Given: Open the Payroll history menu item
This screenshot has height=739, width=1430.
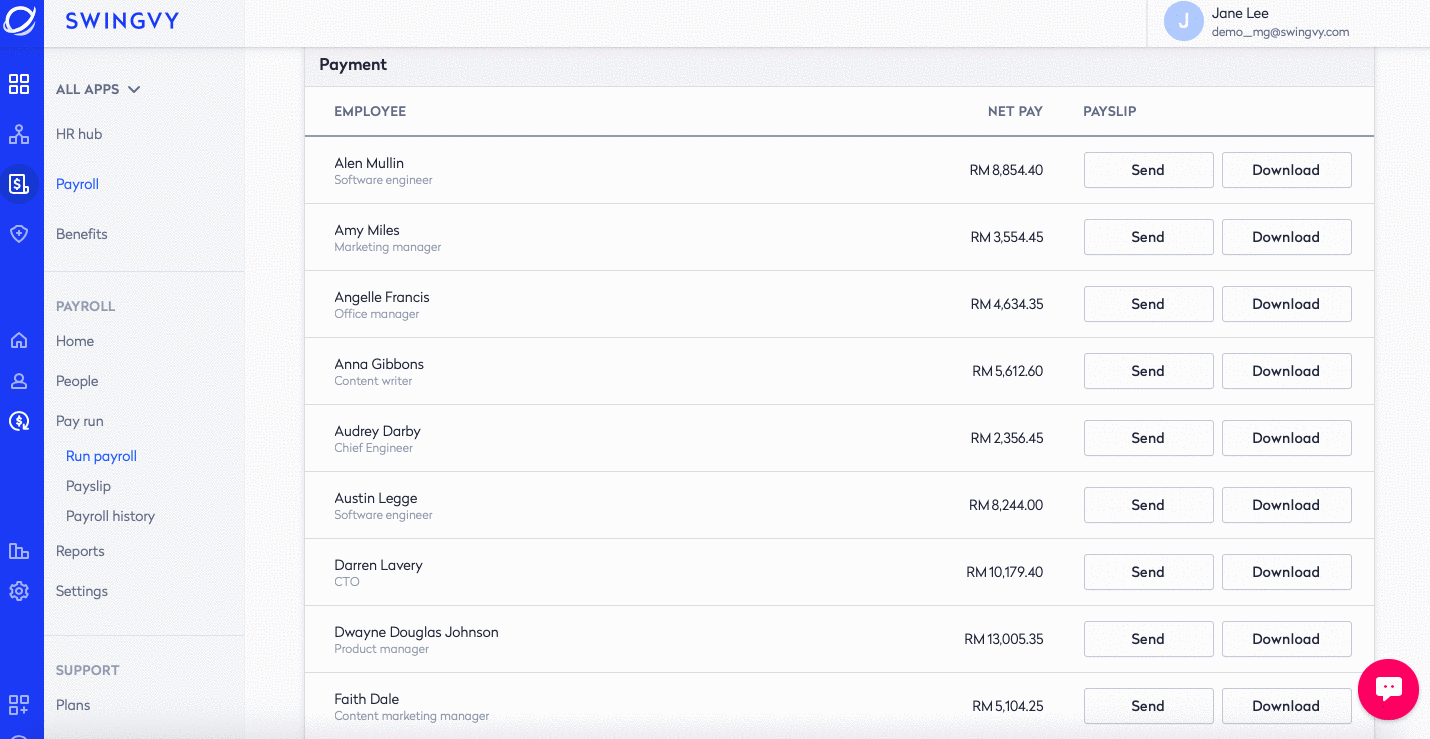Looking at the screenshot, I should 110,516.
